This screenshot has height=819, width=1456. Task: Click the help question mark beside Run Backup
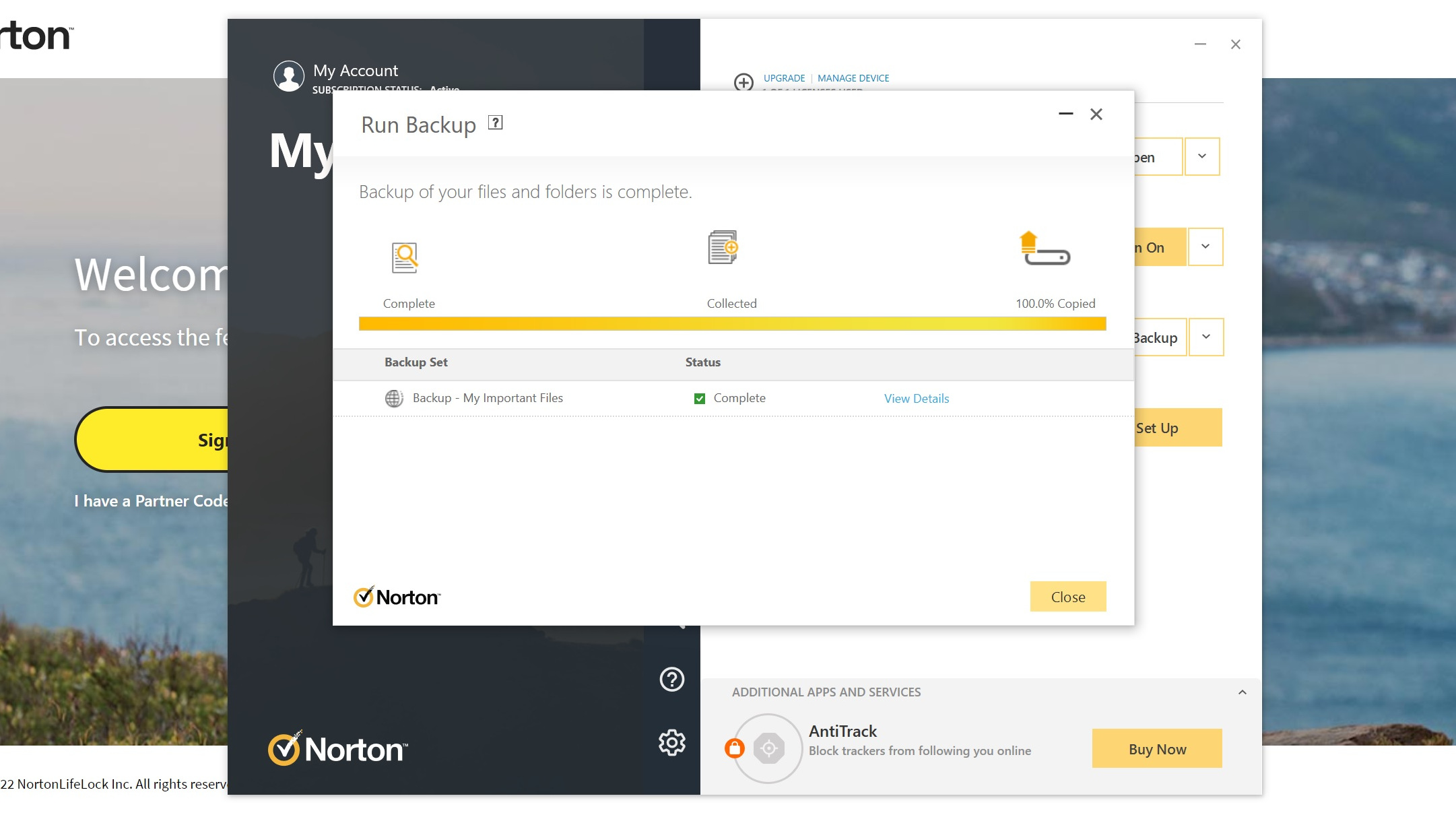[496, 123]
